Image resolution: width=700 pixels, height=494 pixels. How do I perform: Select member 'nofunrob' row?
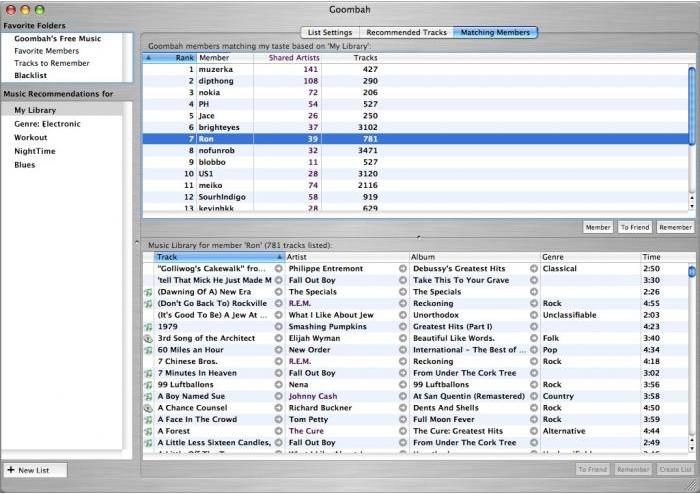point(415,150)
